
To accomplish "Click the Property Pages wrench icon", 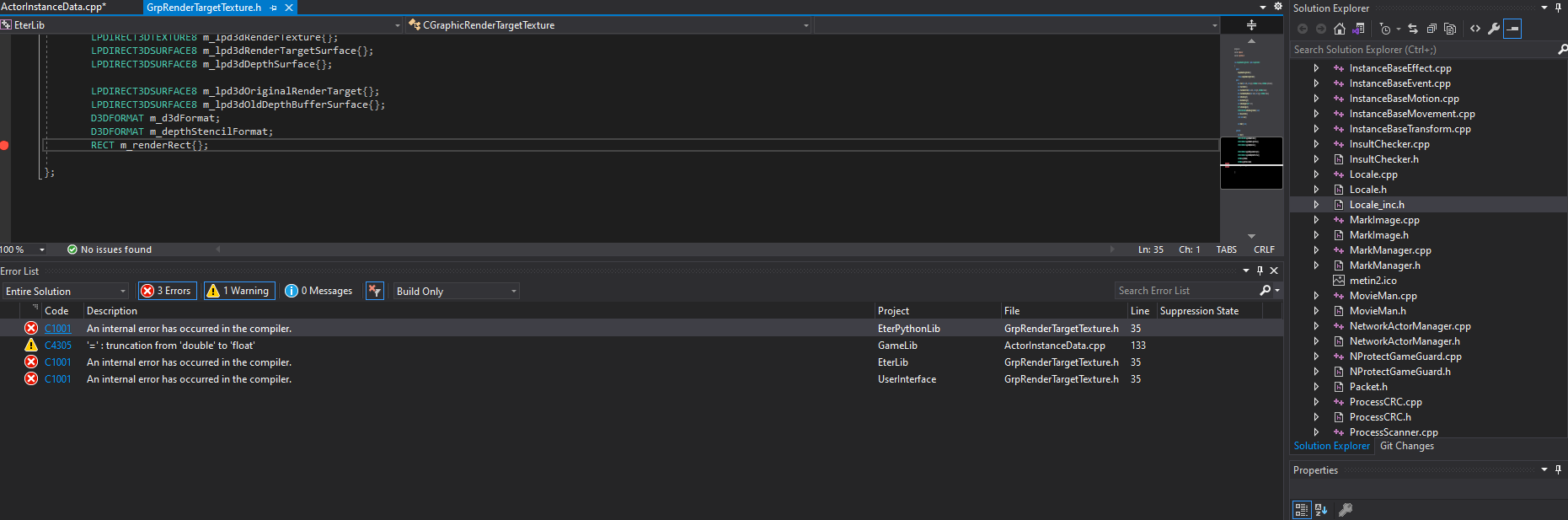I will [1346, 510].
